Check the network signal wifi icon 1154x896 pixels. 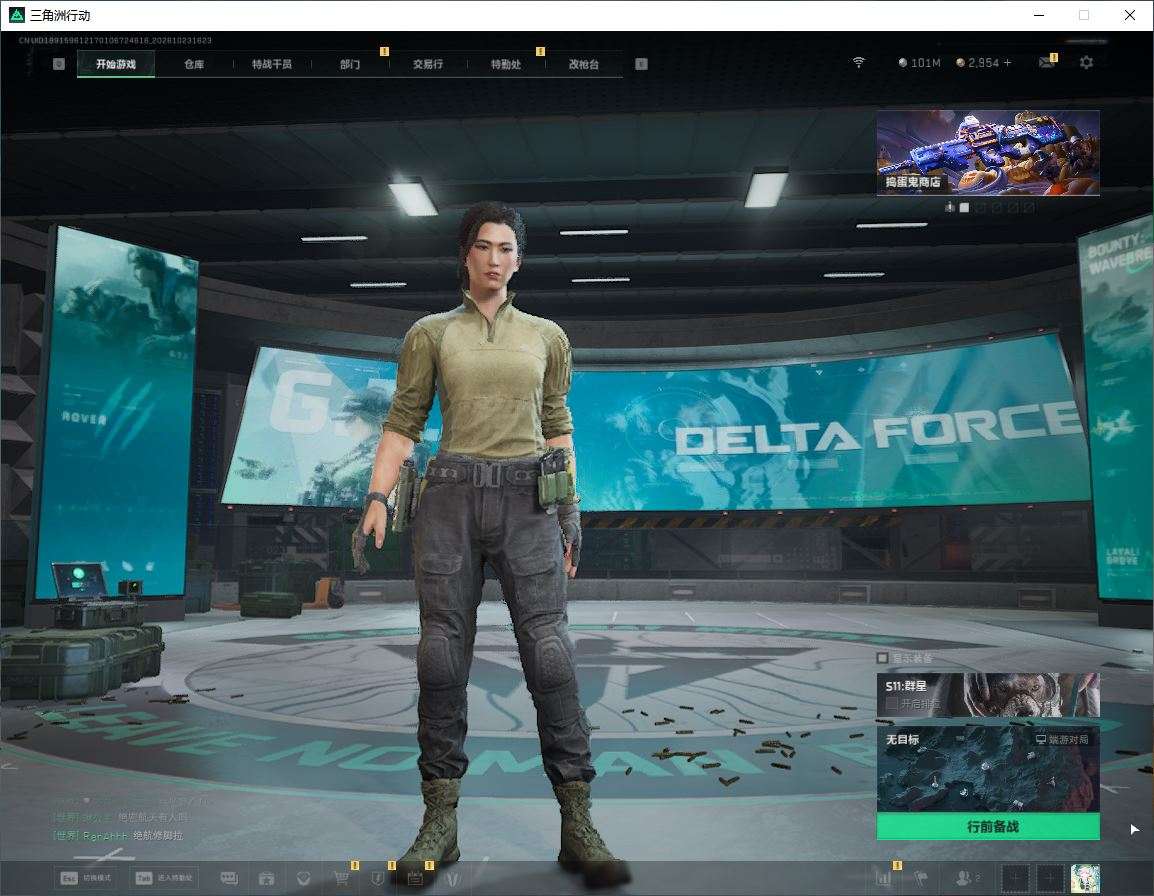point(858,63)
